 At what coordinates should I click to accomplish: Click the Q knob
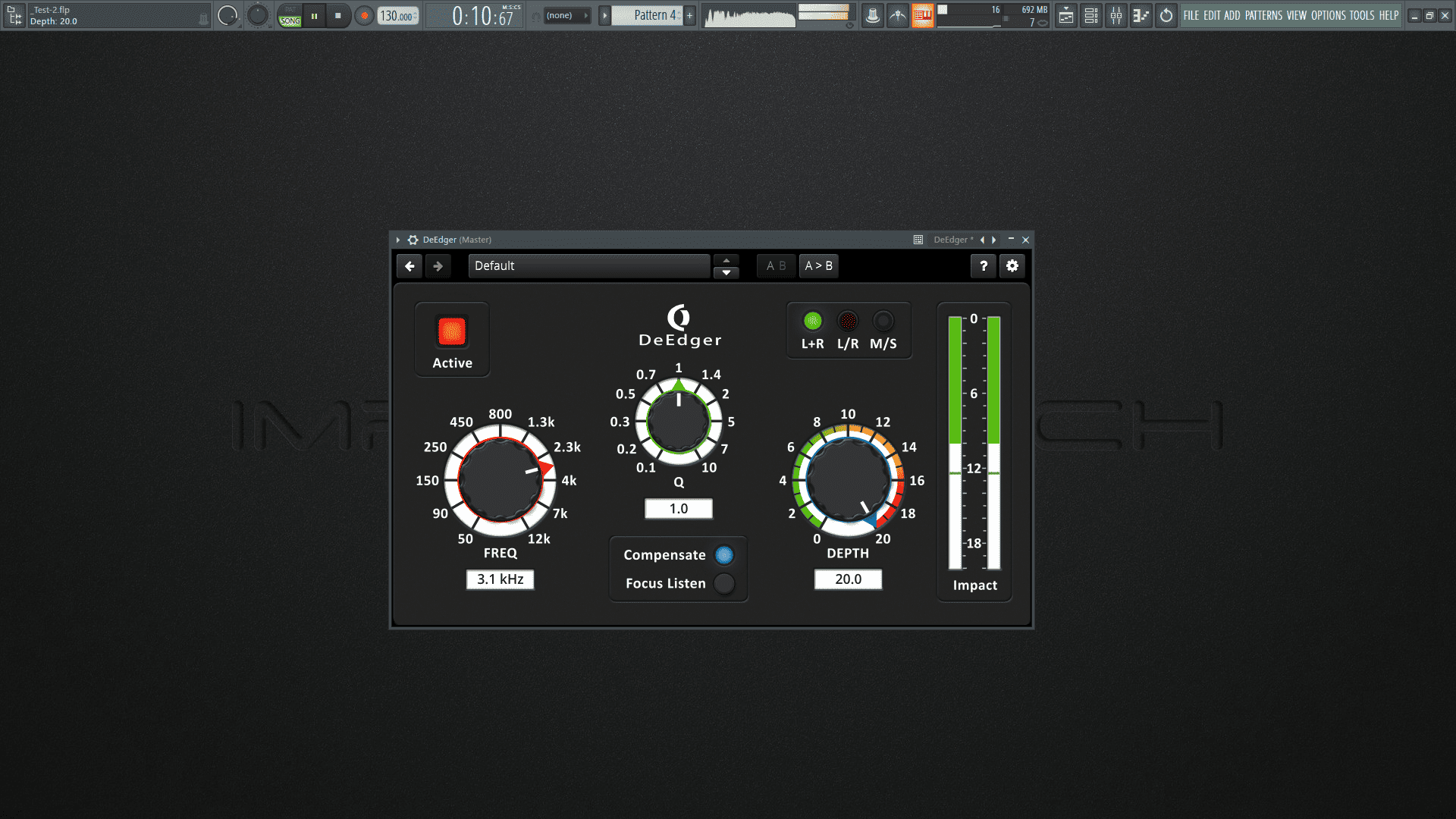point(679,422)
